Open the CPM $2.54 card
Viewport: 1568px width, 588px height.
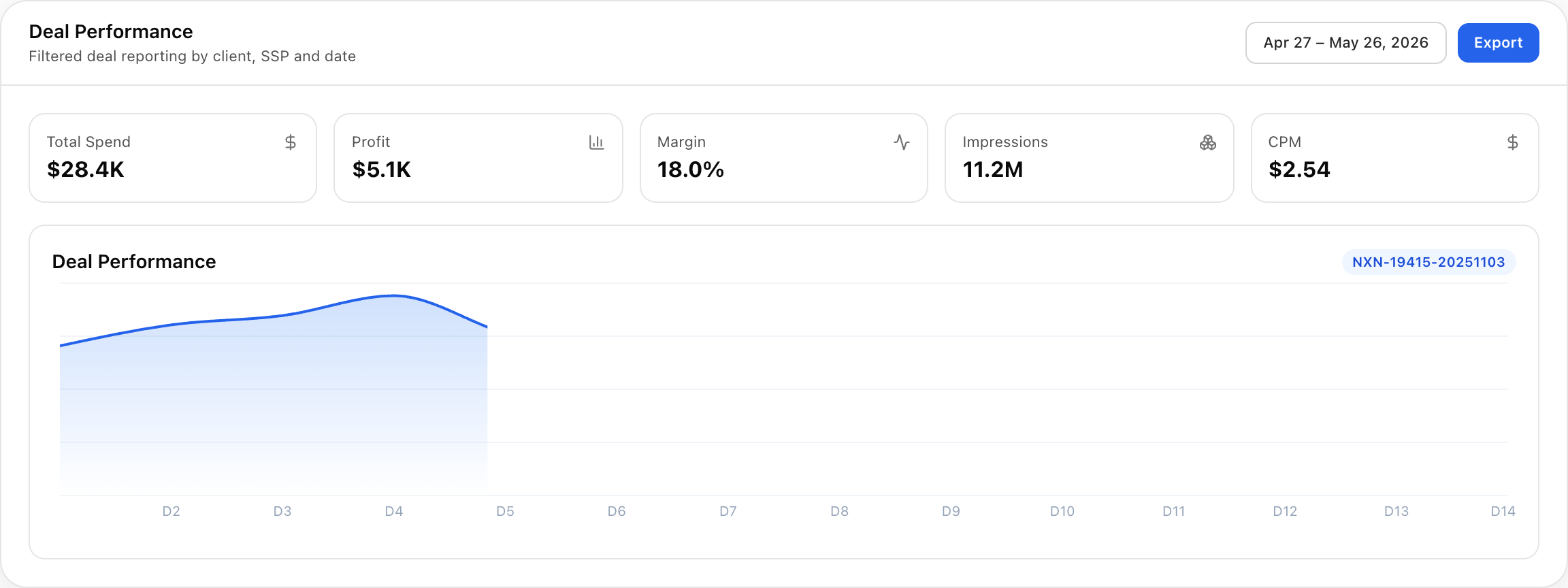[1395, 158]
